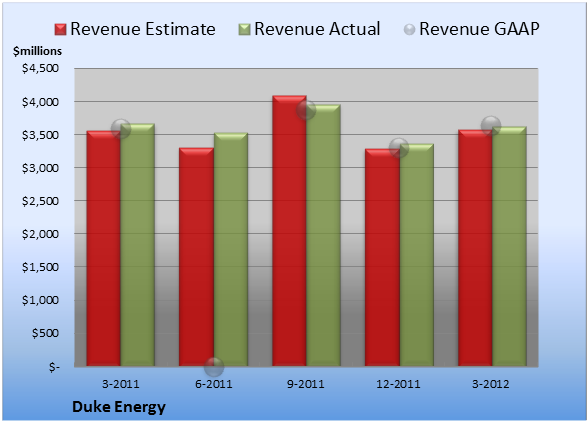
Task: Select the green actual bar for 9-2011
Action: [323, 235]
